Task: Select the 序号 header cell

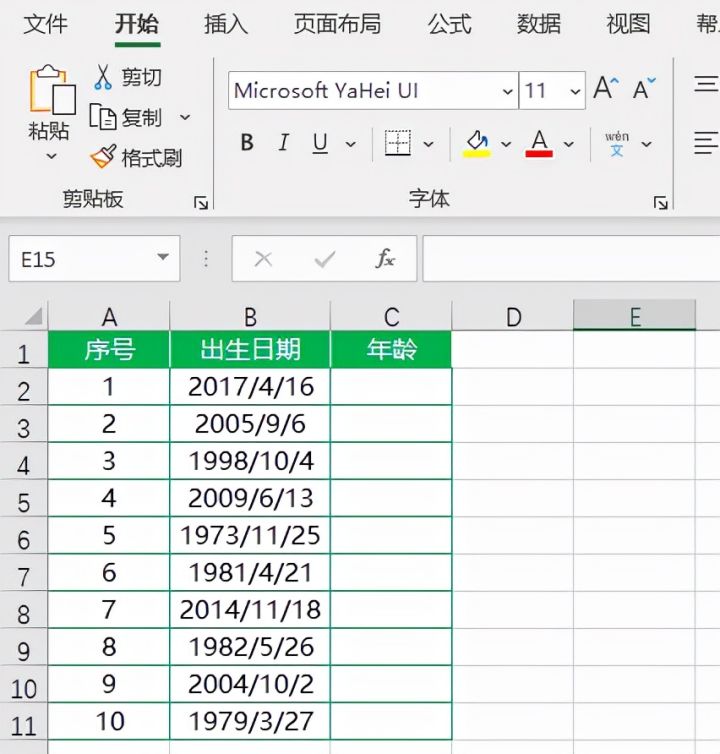Action: pyautogui.click(x=109, y=350)
